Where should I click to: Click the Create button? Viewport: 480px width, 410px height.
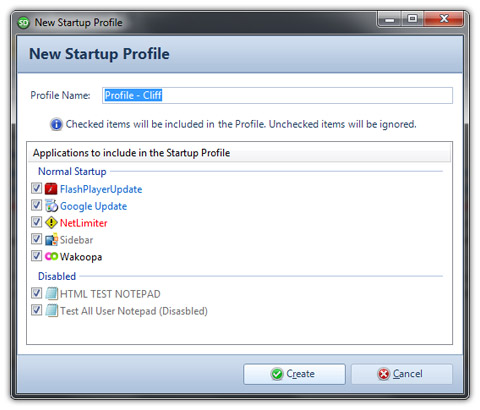(x=294, y=374)
